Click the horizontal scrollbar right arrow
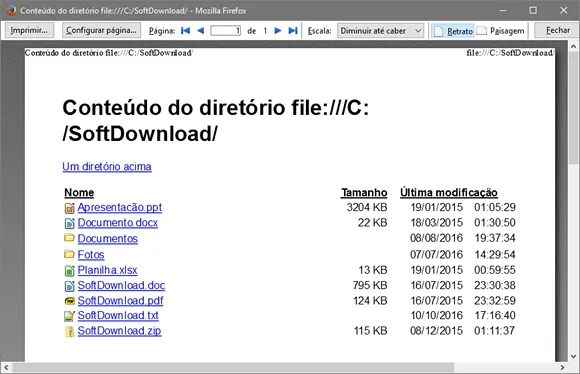This screenshot has height=374, width=580. (563, 368)
